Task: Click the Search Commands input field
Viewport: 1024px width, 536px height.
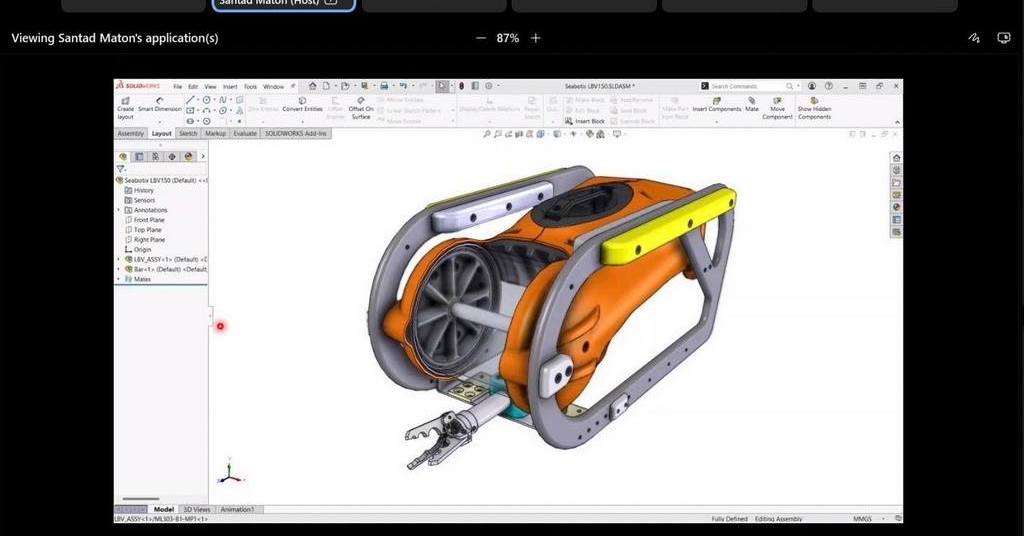Action: click(x=745, y=86)
